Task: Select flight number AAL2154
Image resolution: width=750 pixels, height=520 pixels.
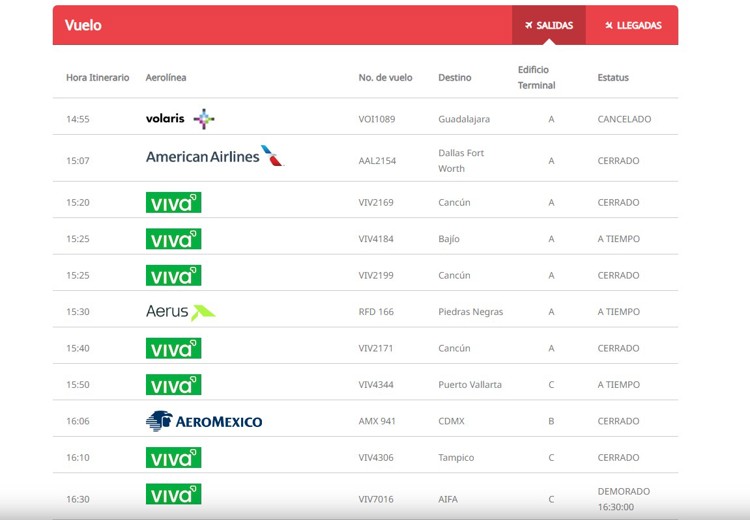Action: click(377, 161)
